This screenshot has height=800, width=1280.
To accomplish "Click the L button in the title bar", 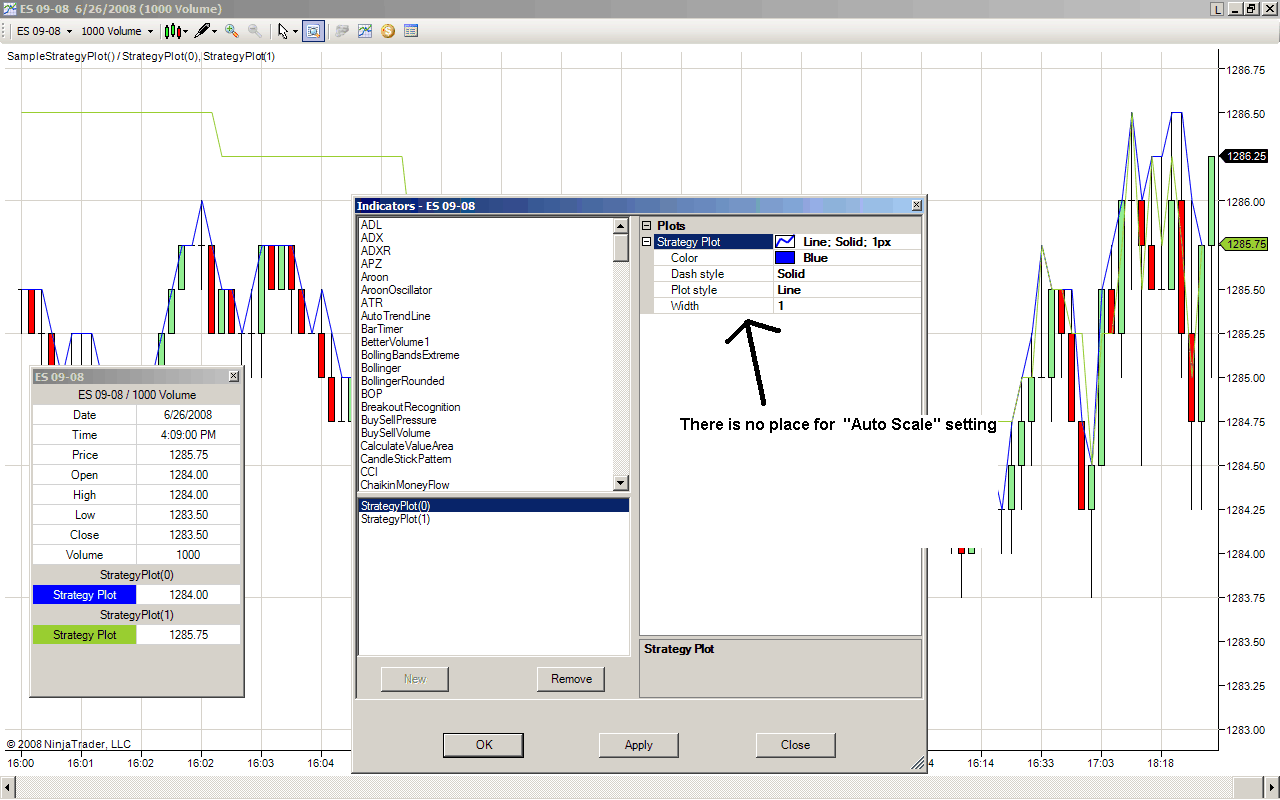I will point(1217,9).
